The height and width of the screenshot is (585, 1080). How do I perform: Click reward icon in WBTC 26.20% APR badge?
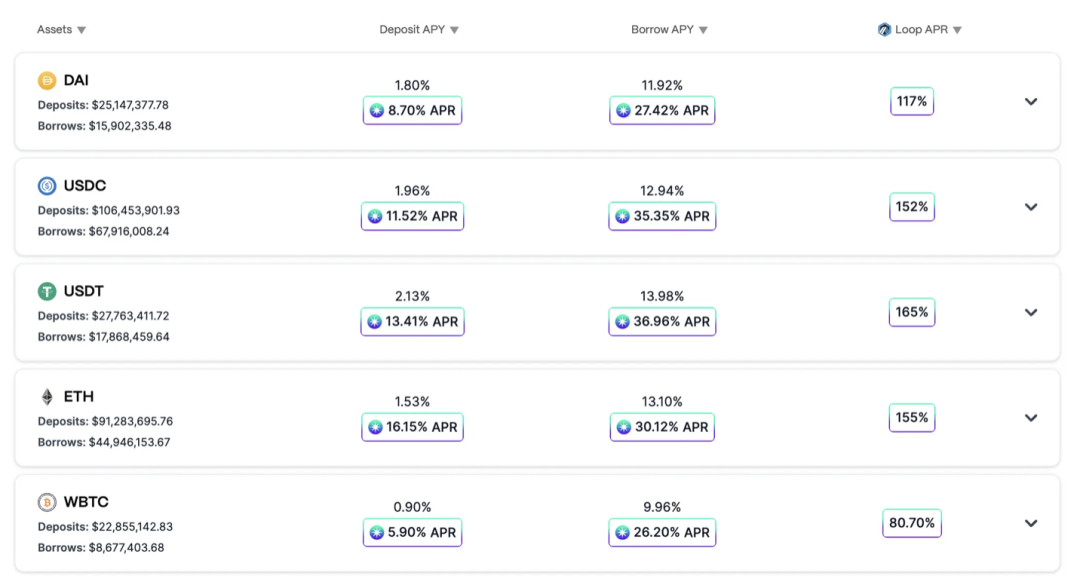tap(623, 533)
